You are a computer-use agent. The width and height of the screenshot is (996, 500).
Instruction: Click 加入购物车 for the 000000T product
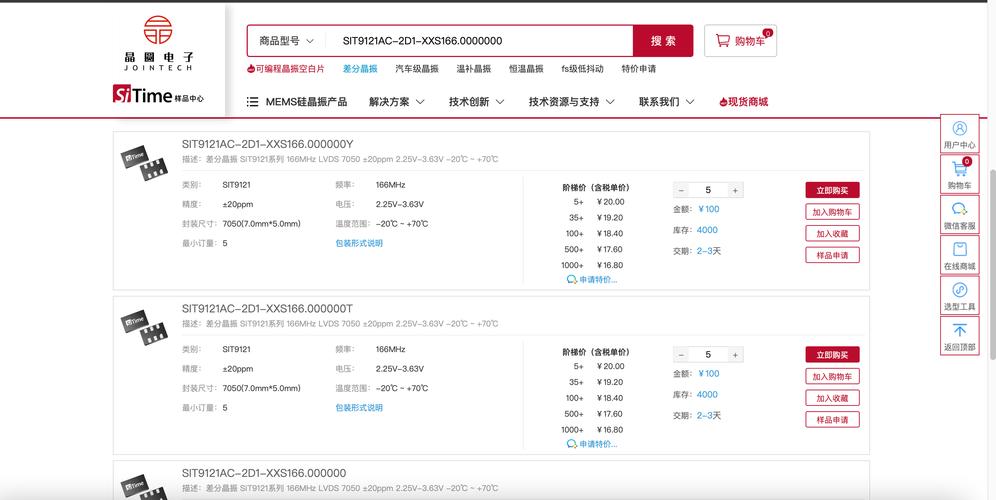coord(832,377)
